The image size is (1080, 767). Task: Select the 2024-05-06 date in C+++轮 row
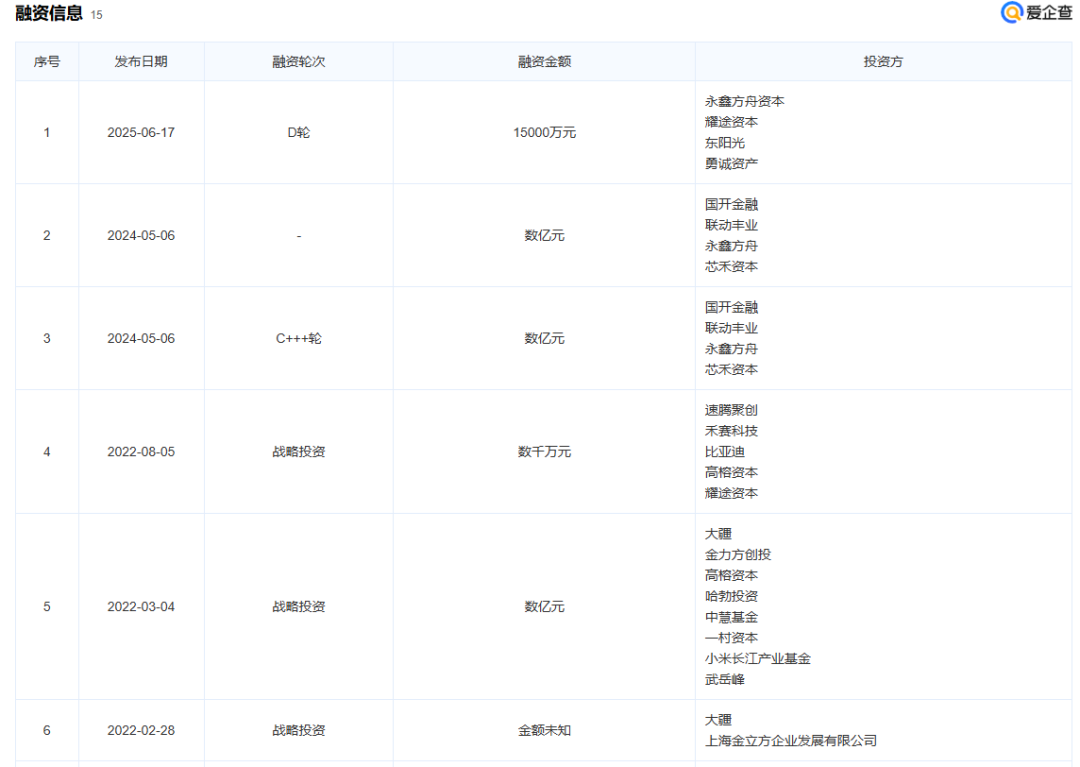[x=141, y=338]
